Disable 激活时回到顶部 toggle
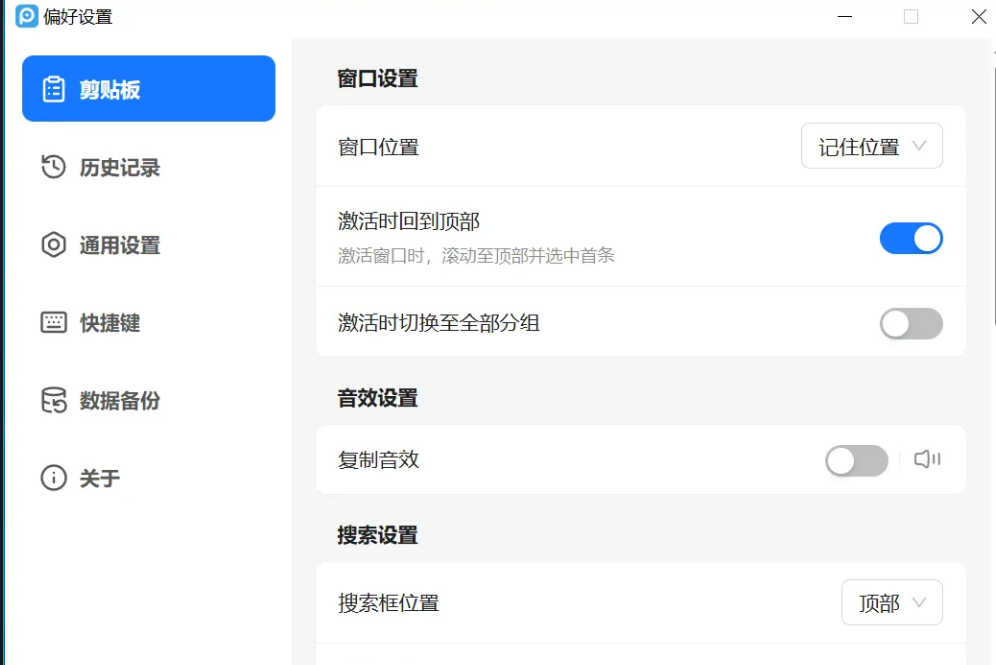996x665 pixels. pyautogui.click(x=911, y=238)
